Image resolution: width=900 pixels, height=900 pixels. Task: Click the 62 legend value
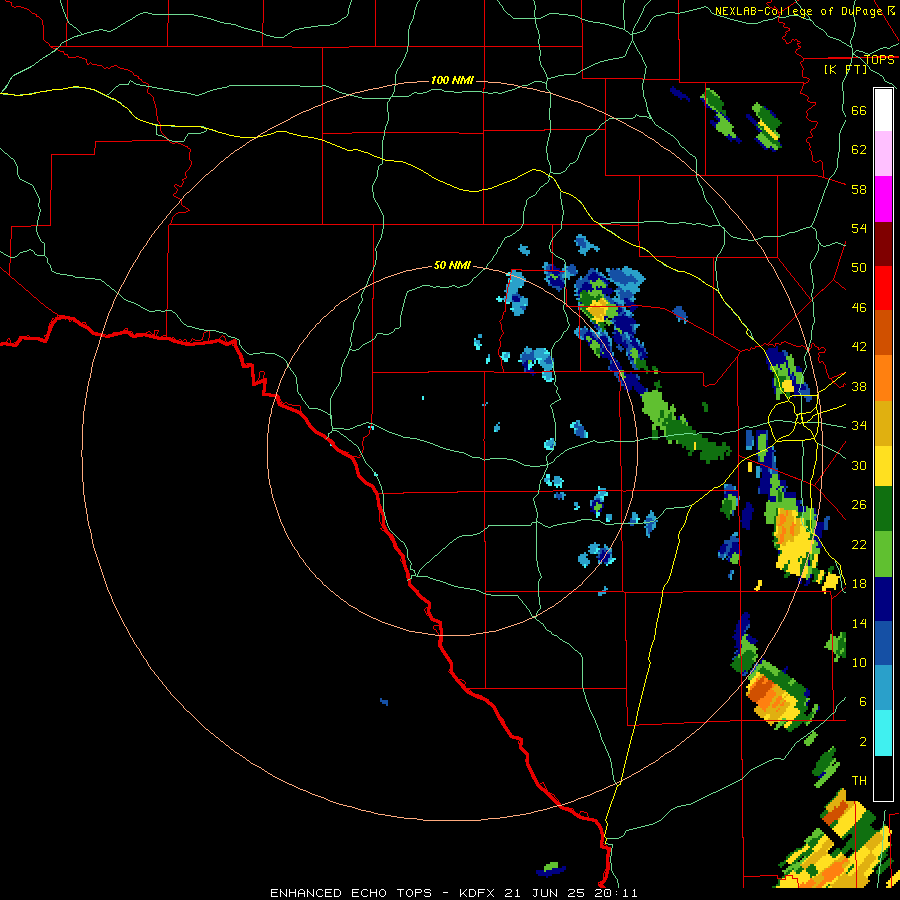[859, 150]
